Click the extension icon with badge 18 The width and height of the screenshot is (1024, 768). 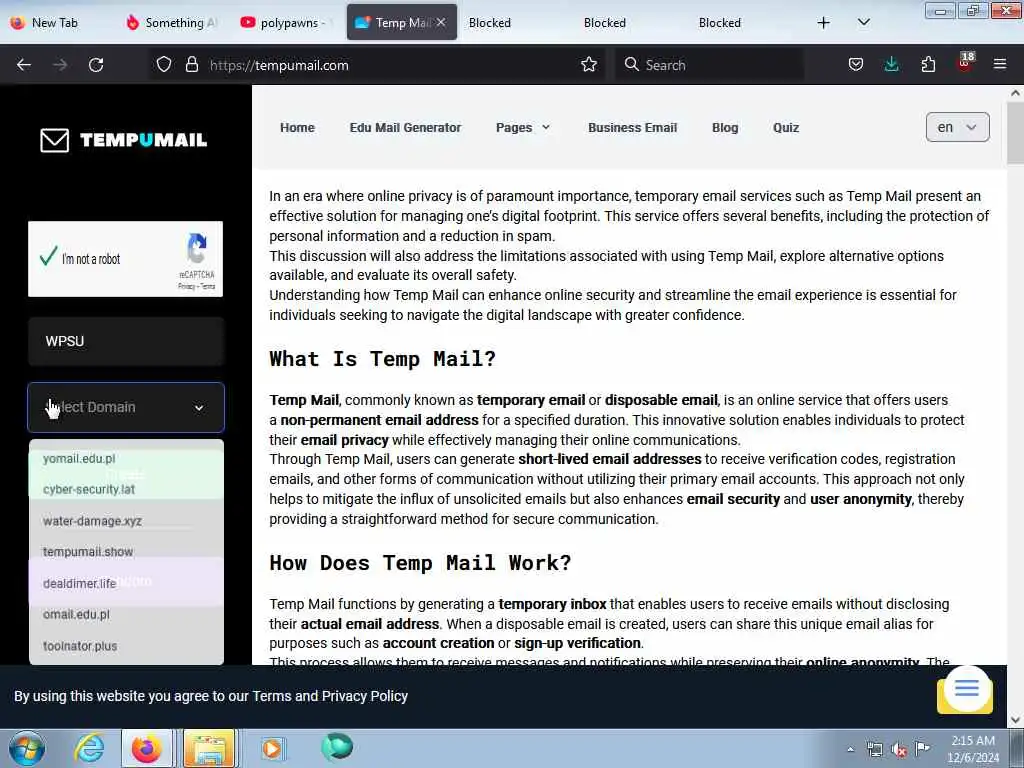click(x=965, y=63)
